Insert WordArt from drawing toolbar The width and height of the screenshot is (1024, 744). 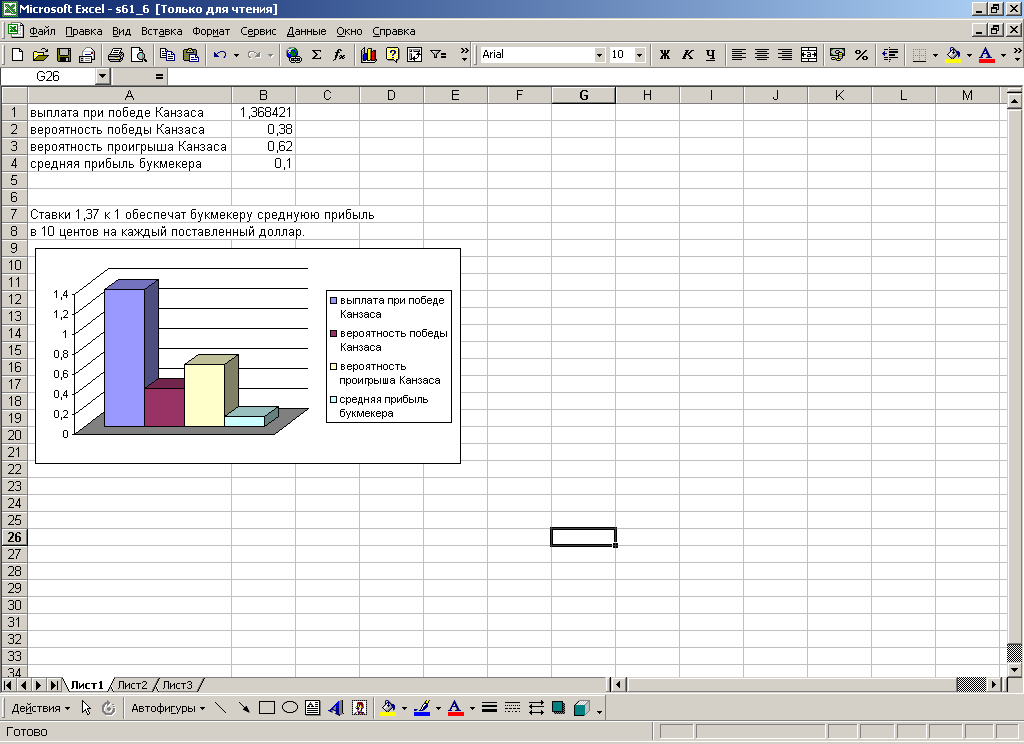pos(336,708)
